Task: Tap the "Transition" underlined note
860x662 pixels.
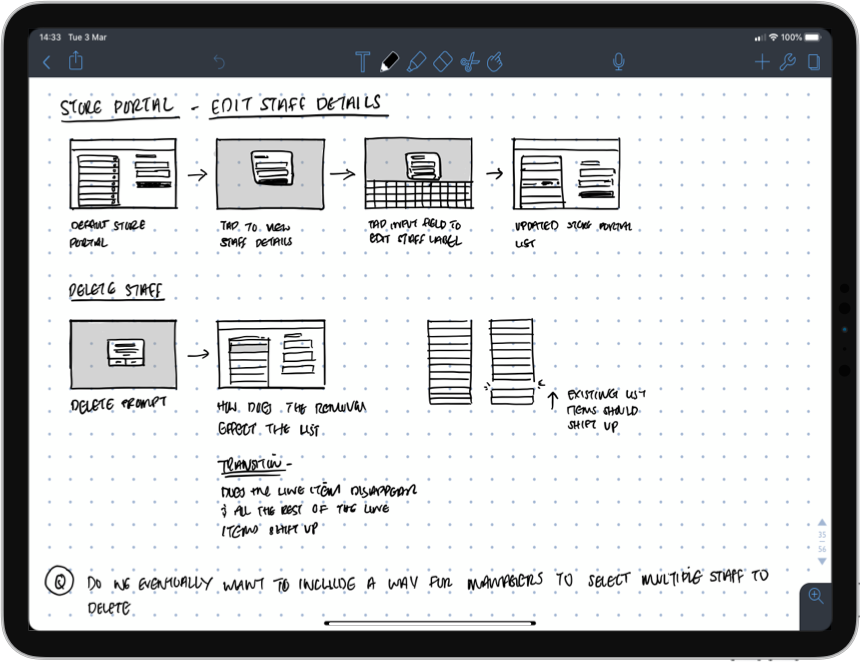Action: 255,465
